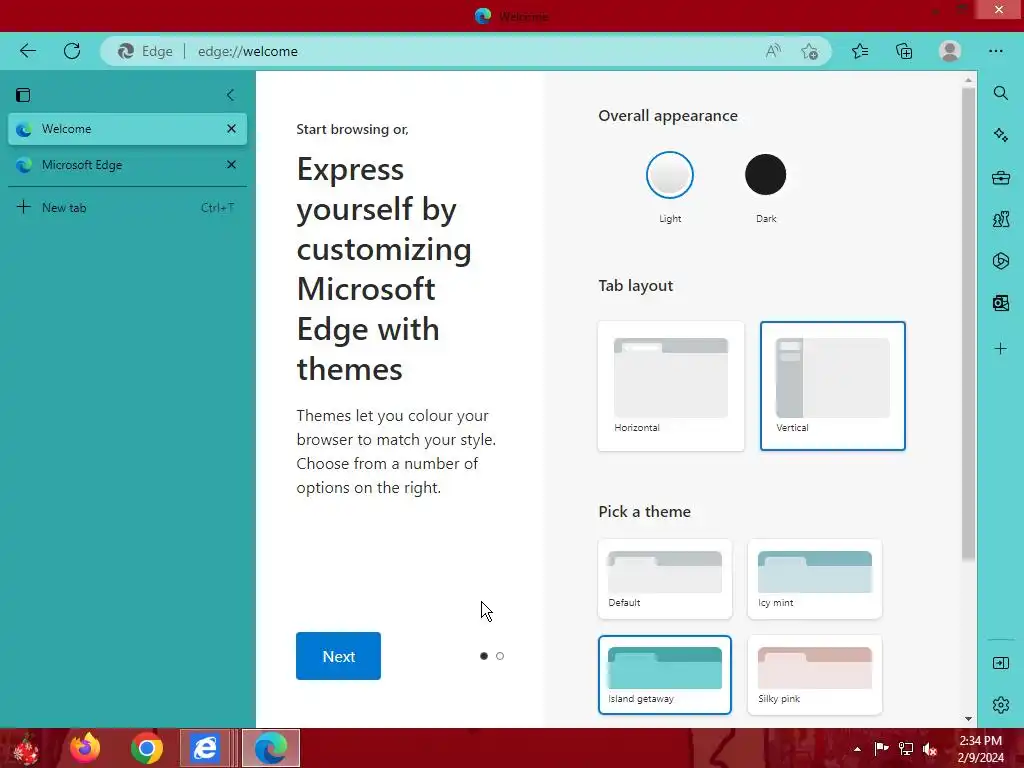Screen dimensions: 1024x768
Task: Open Settings and more ellipsis menu
Action: pos(995,51)
